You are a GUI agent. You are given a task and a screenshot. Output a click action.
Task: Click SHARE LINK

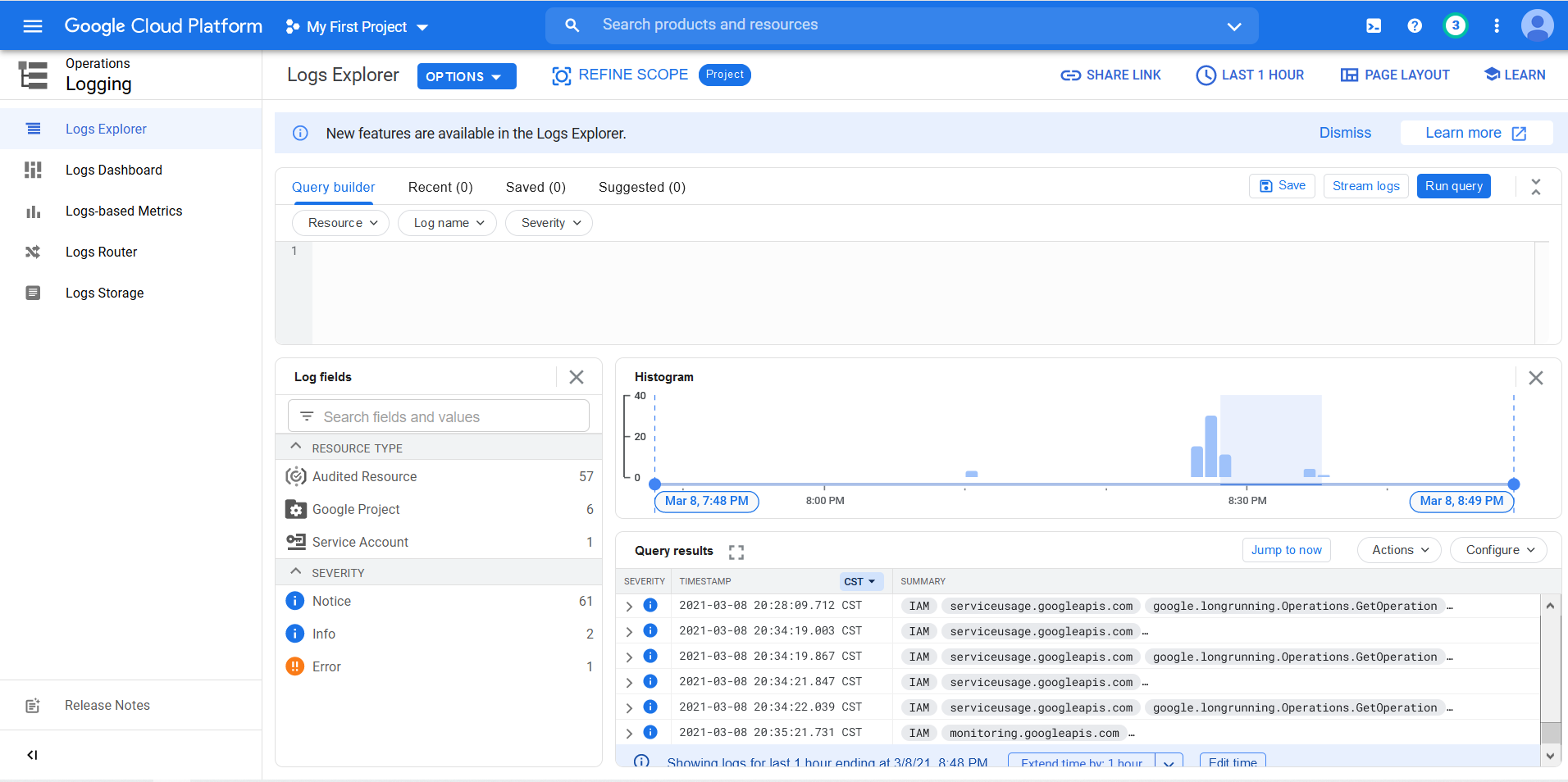point(1111,75)
